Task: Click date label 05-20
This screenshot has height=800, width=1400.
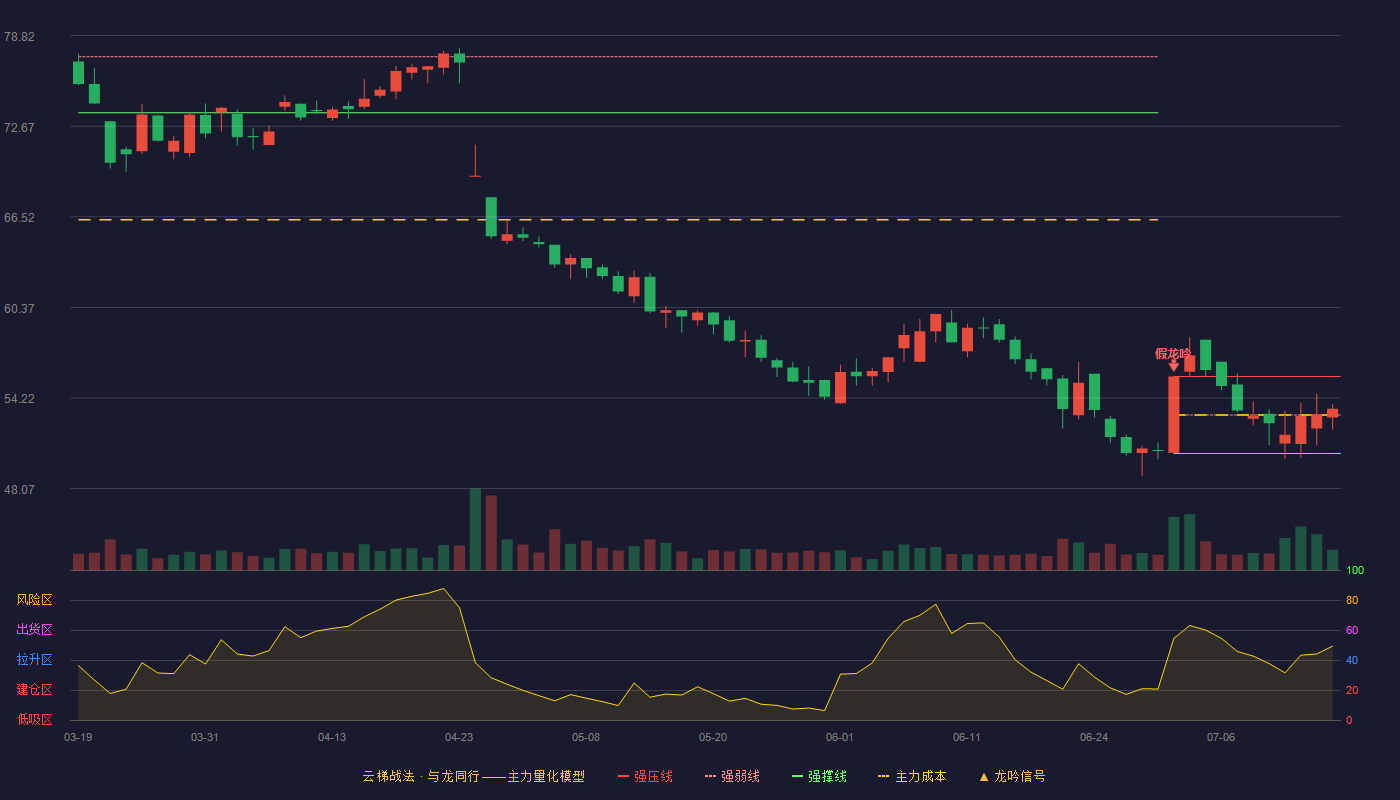Action: (713, 737)
